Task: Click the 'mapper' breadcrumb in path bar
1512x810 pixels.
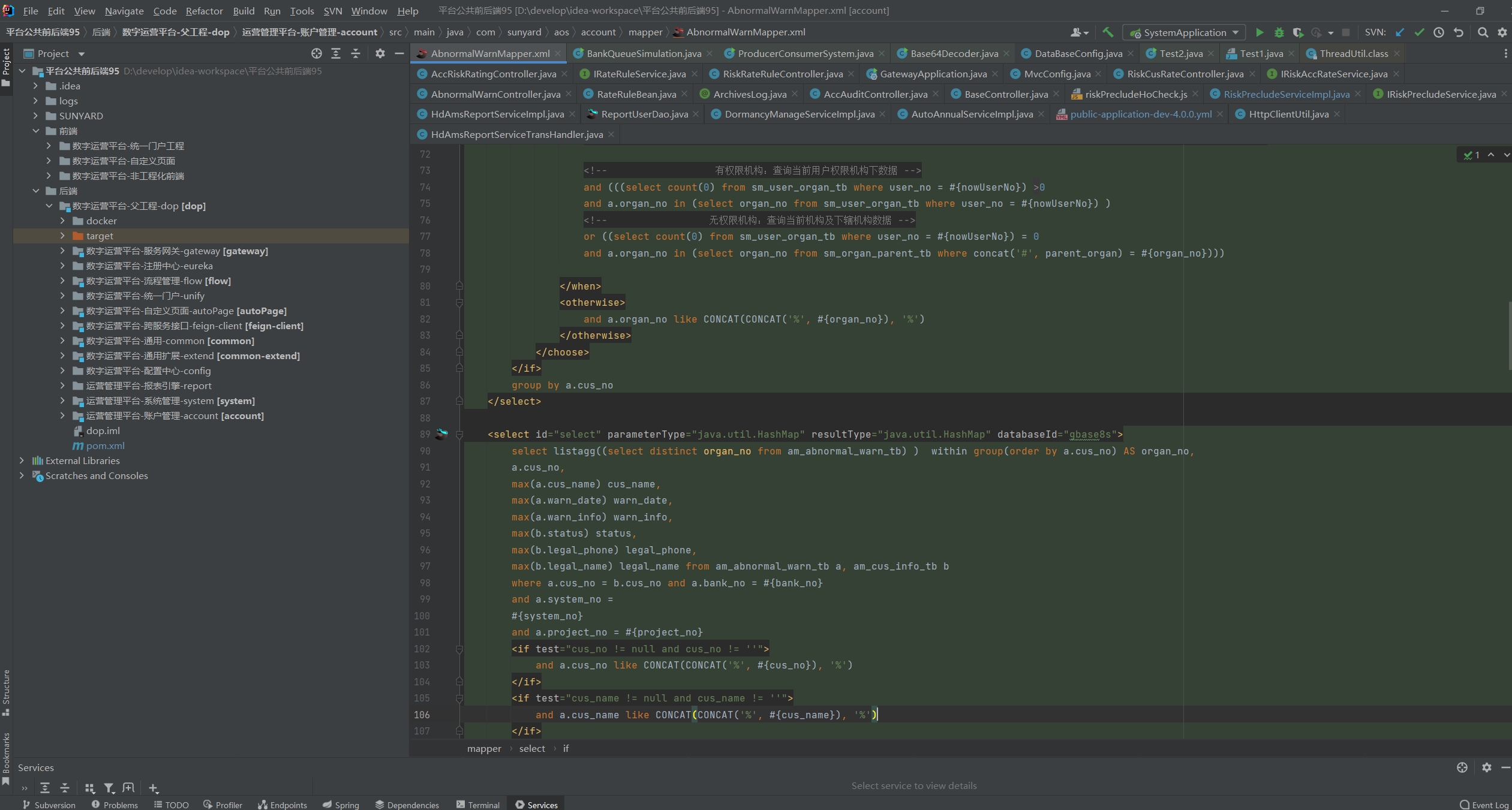Action: 645,32
